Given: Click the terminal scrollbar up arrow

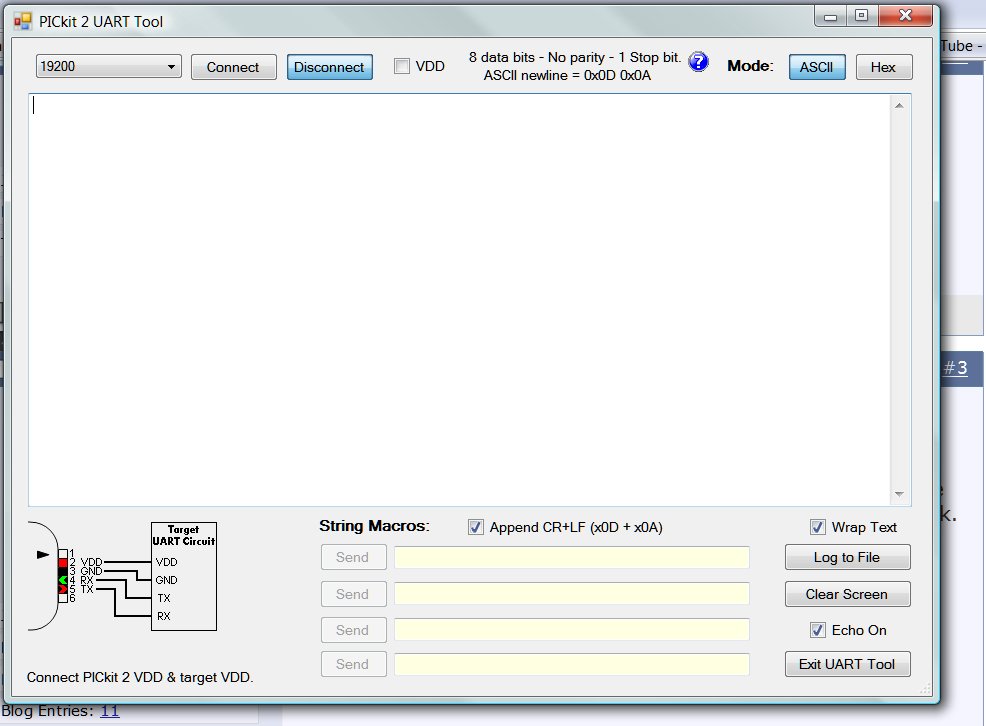Looking at the screenshot, I should pos(899,106).
